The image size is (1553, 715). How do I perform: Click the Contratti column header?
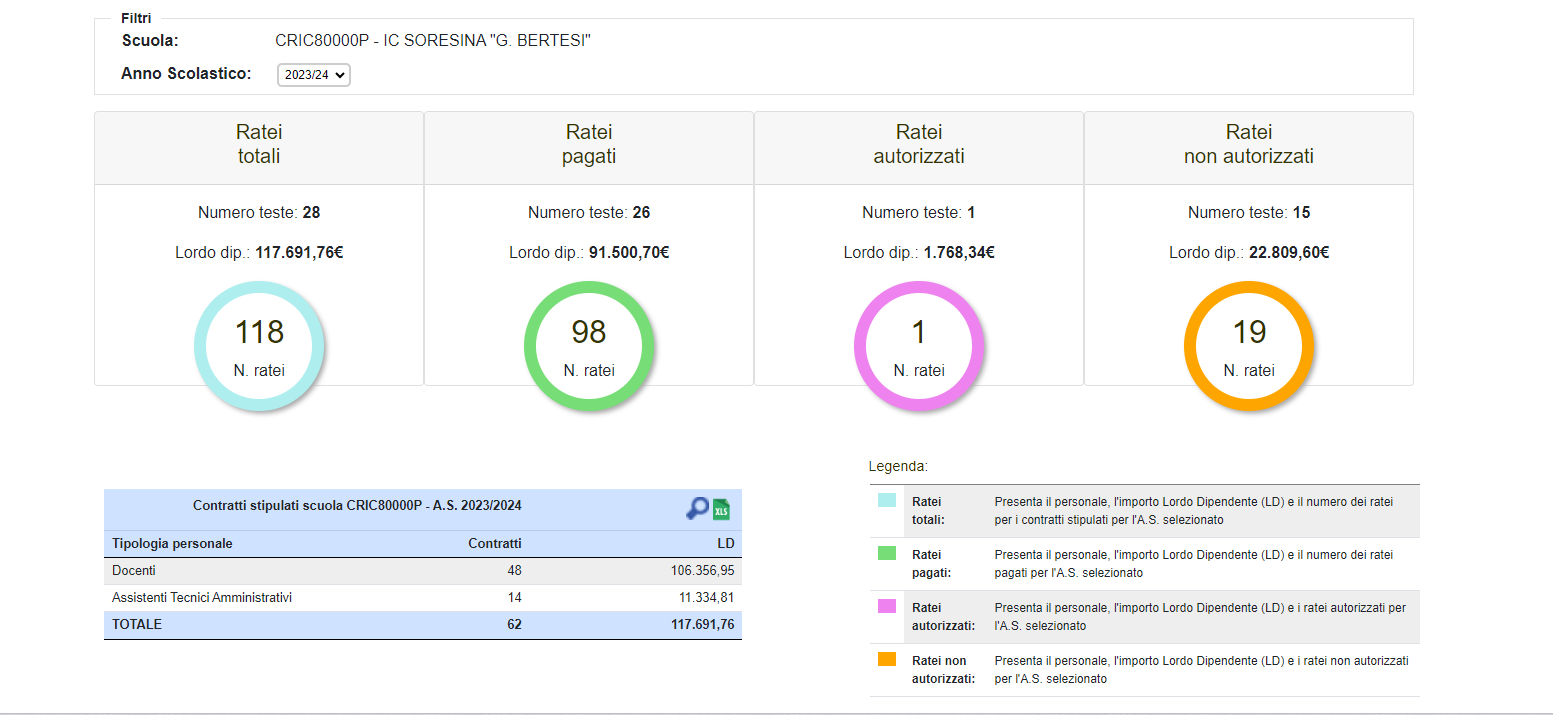[495, 544]
